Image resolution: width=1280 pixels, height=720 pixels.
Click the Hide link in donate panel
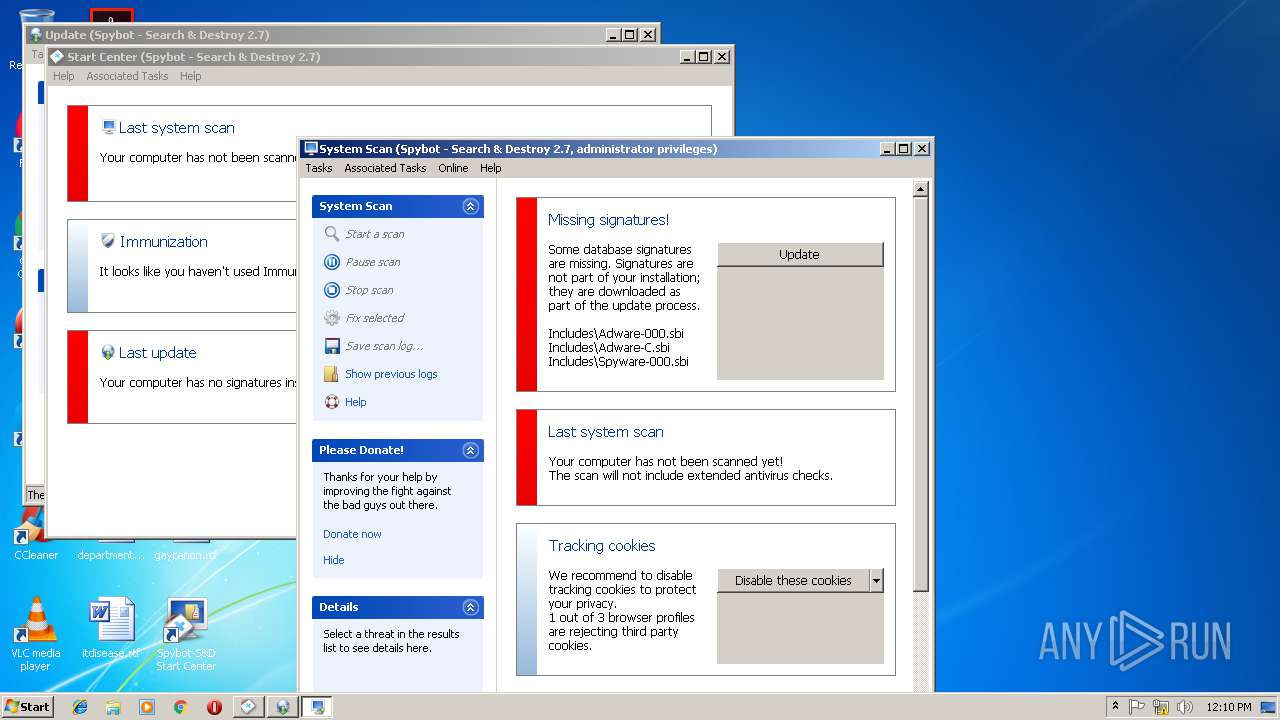tap(333, 560)
